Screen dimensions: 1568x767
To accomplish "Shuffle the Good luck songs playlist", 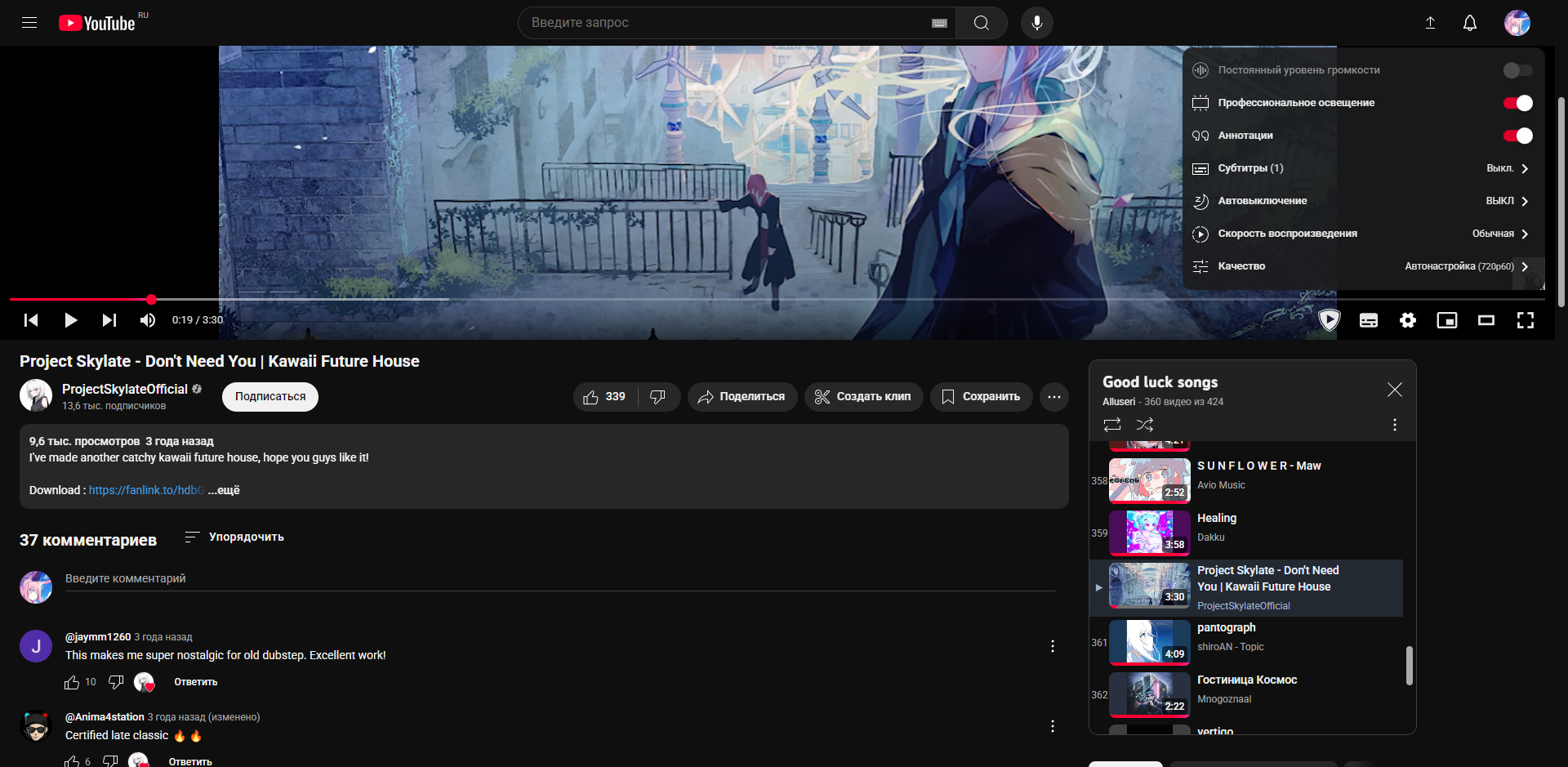I will [x=1145, y=425].
